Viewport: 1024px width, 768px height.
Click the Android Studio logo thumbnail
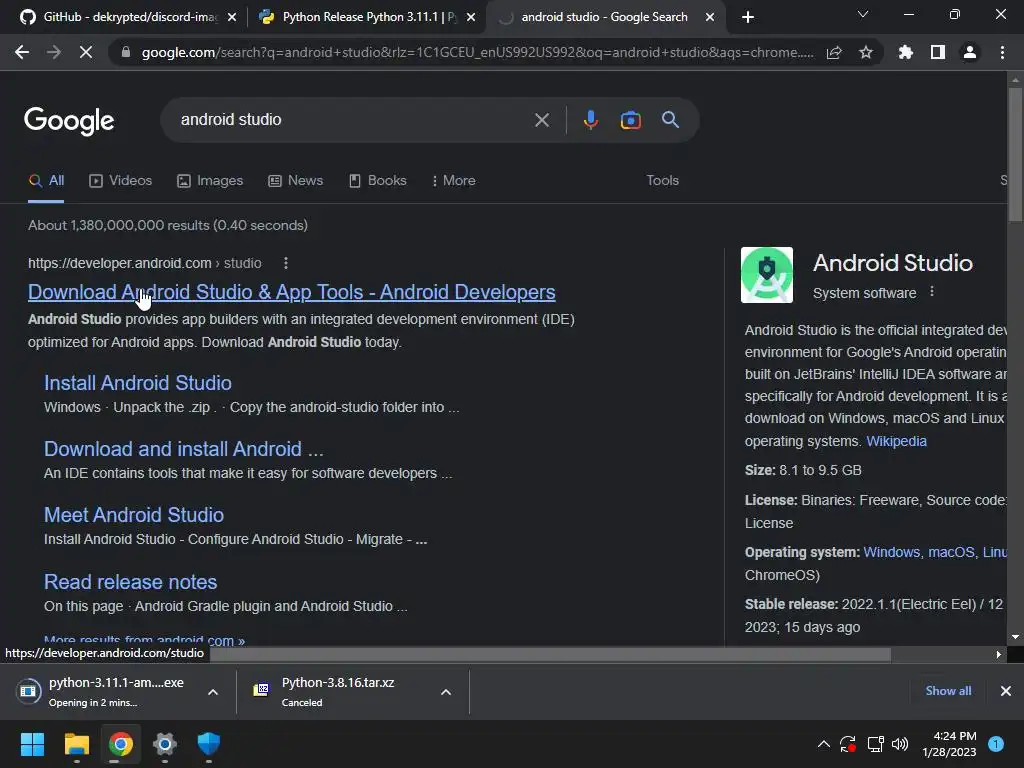[767, 275]
